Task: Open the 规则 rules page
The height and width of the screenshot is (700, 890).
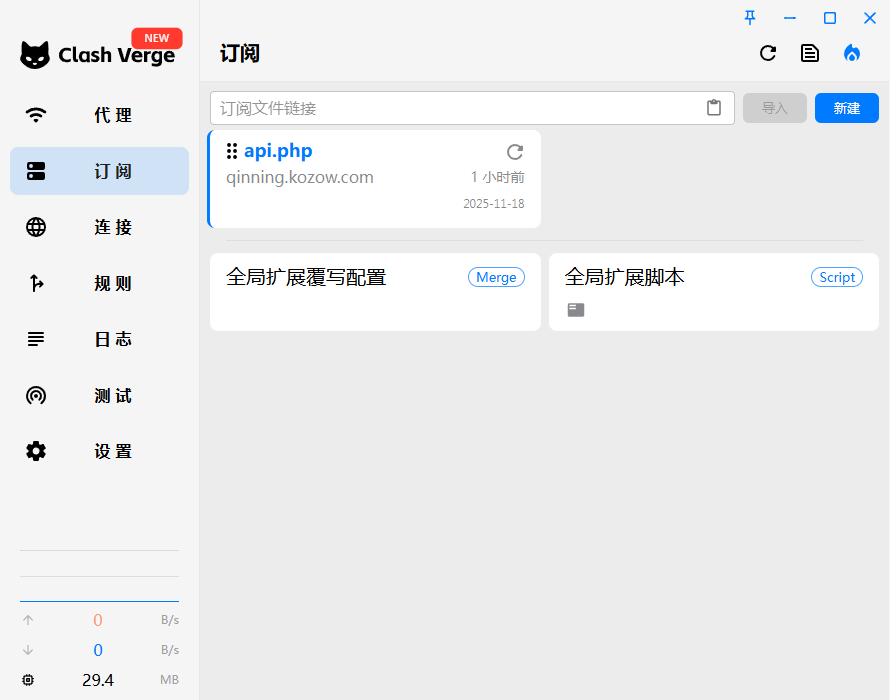Action: coord(99,283)
